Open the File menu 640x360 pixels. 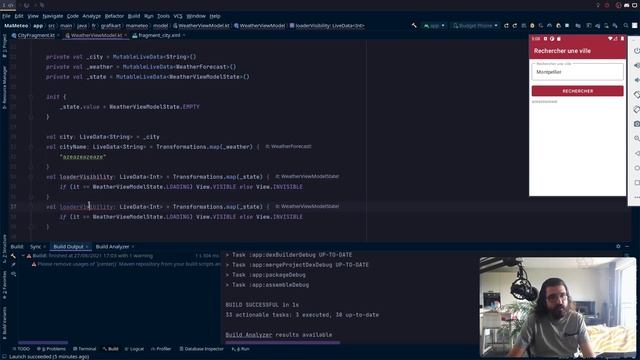pos(6,16)
